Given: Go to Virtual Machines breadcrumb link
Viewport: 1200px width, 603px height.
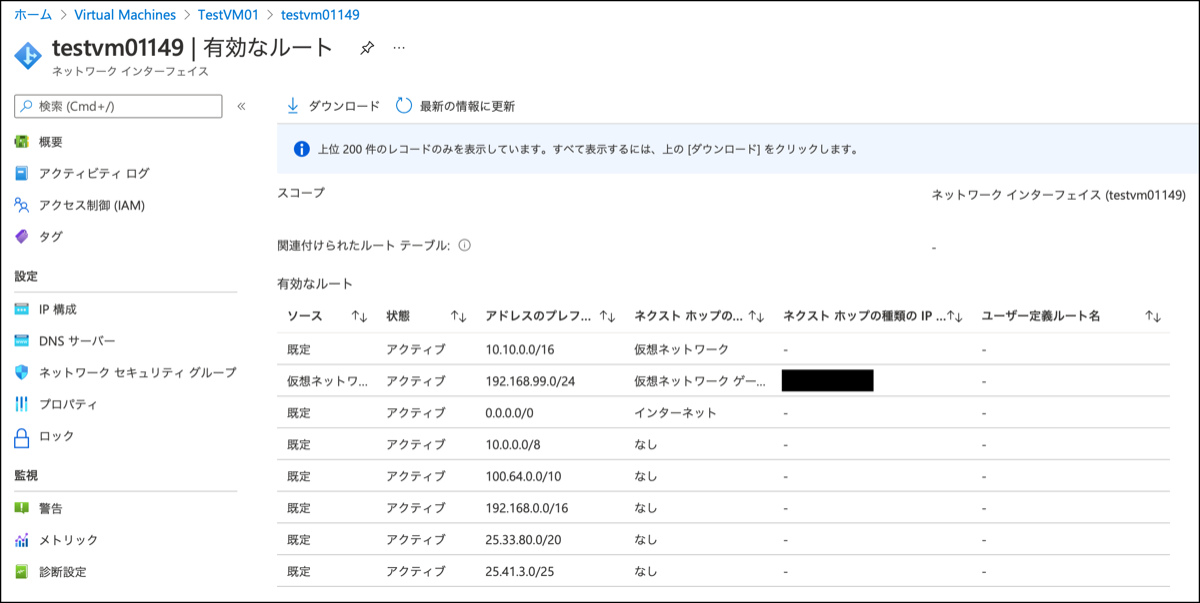Looking at the screenshot, I should (125, 15).
